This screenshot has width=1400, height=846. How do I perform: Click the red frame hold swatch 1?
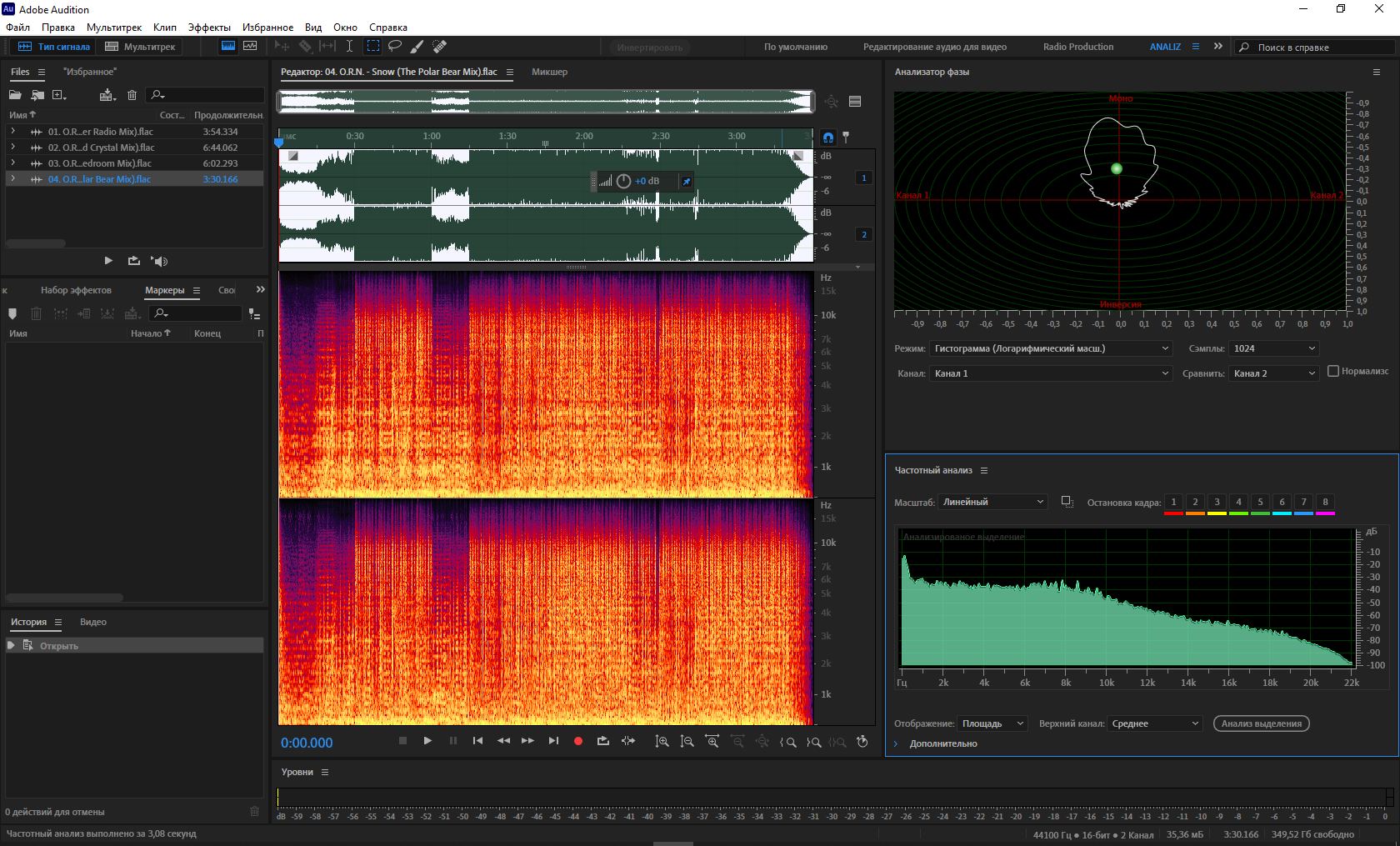click(1173, 503)
